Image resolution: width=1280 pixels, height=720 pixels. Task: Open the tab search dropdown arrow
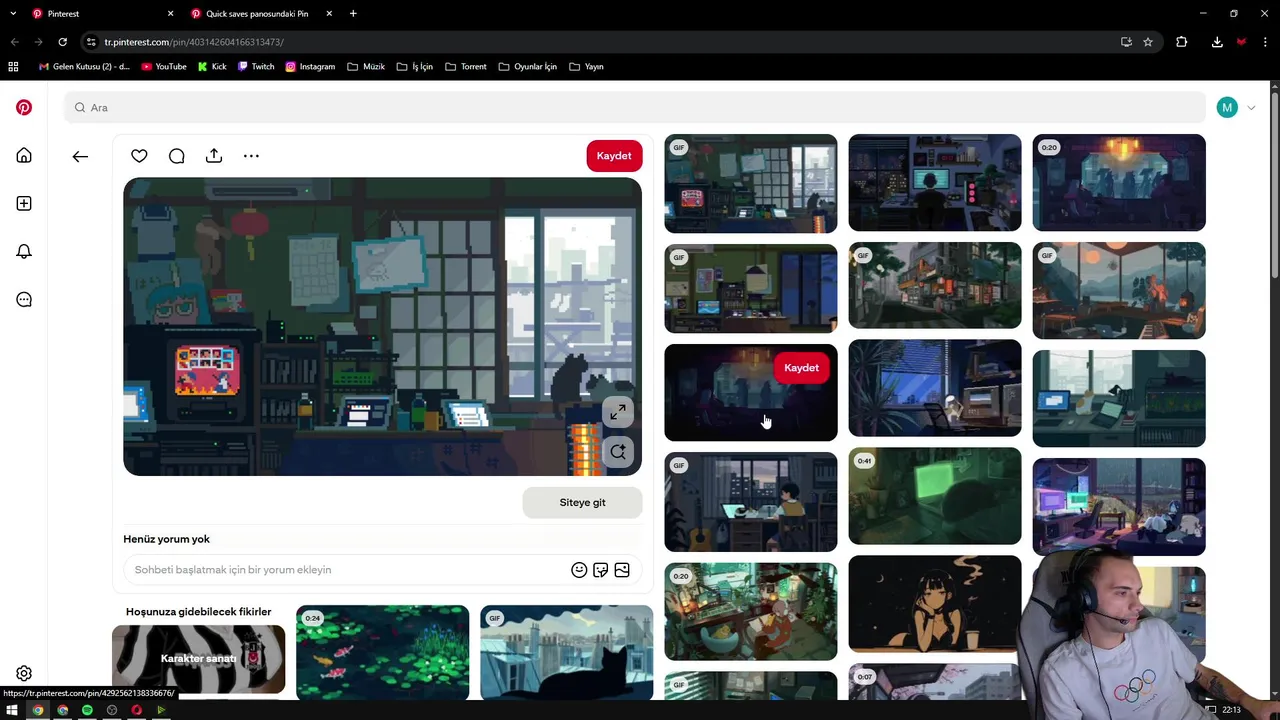point(13,14)
